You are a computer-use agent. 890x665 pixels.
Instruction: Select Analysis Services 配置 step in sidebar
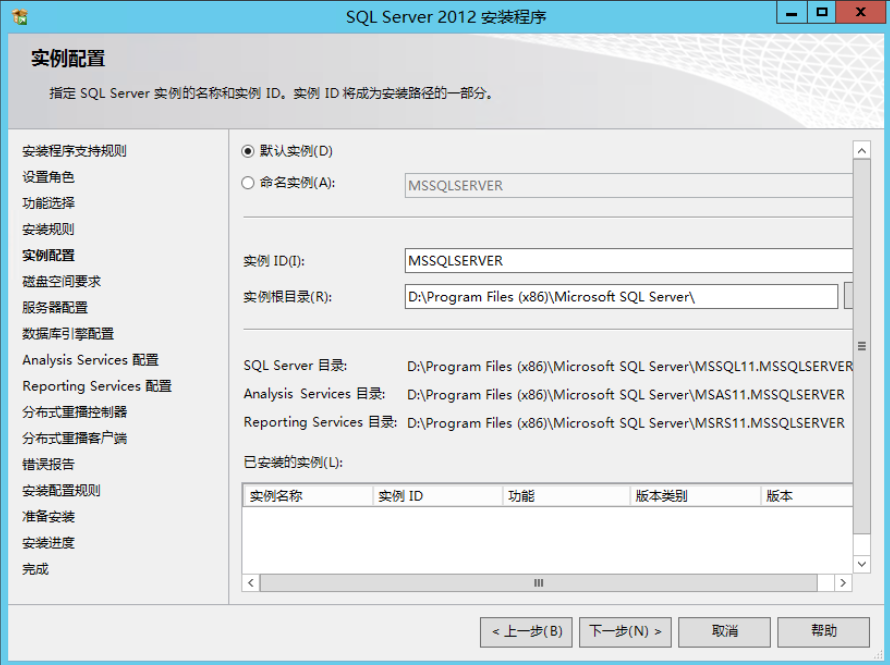pos(91,360)
